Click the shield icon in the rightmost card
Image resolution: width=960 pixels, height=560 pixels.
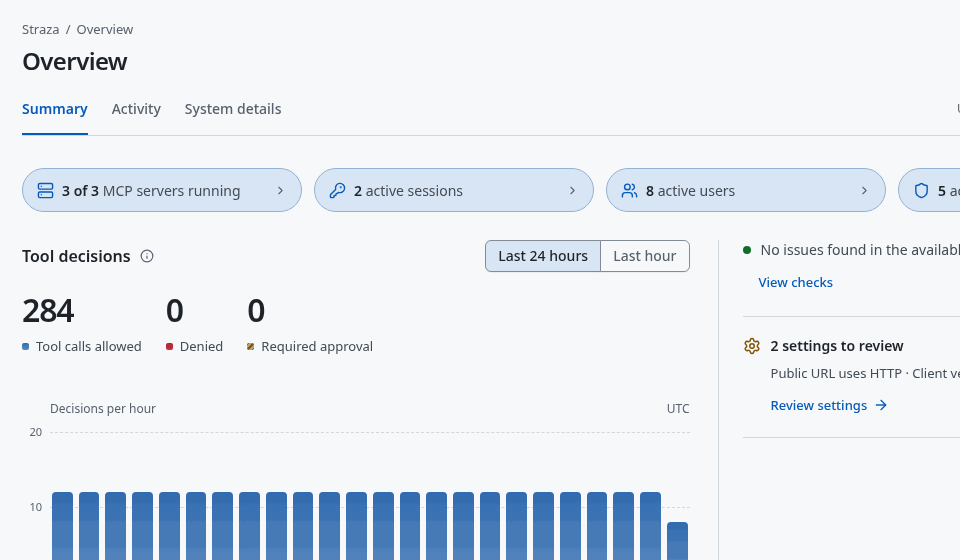pyautogui.click(x=921, y=190)
